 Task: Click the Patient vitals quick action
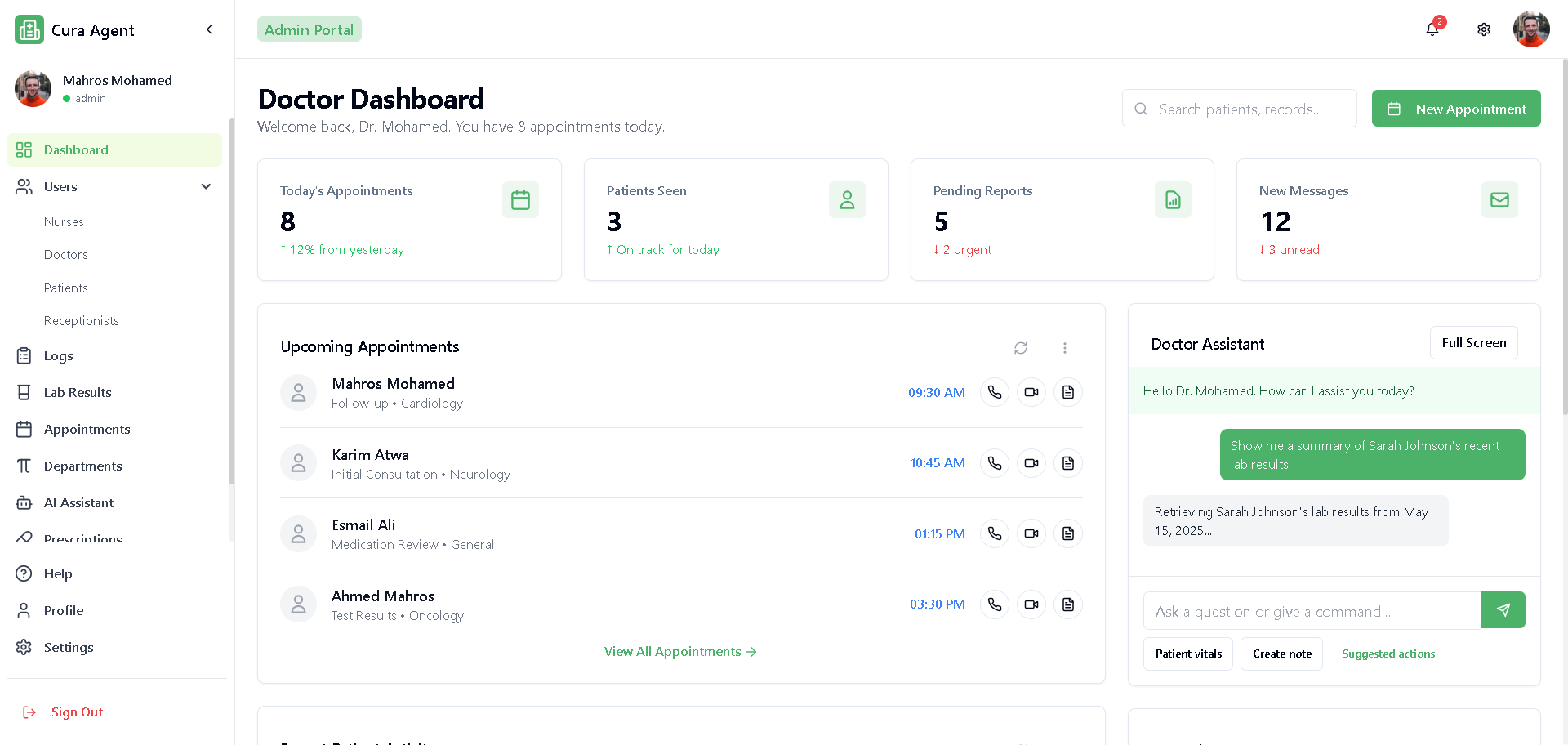coord(1188,654)
